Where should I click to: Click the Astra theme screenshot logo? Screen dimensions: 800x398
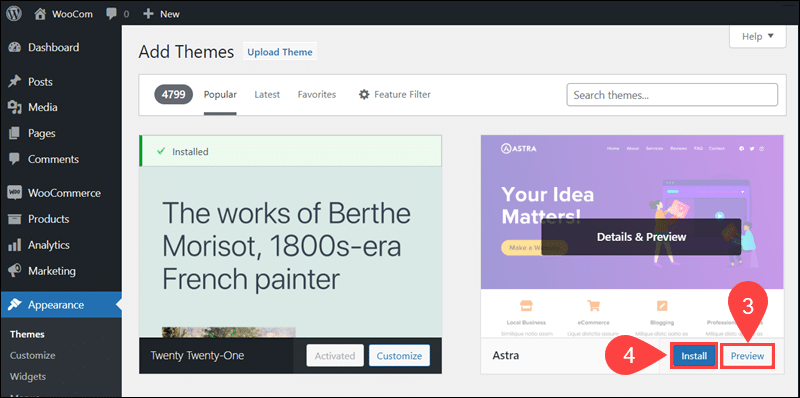518,148
